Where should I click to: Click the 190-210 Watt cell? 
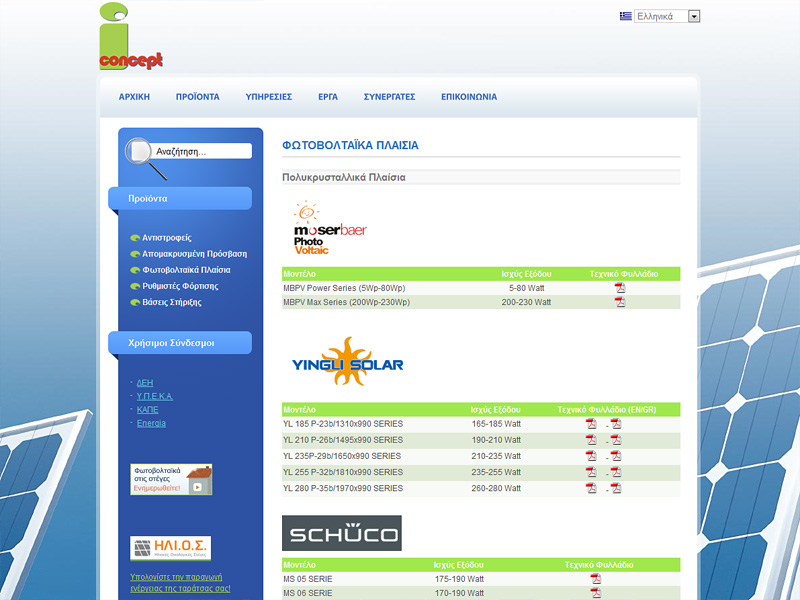tap(496, 440)
